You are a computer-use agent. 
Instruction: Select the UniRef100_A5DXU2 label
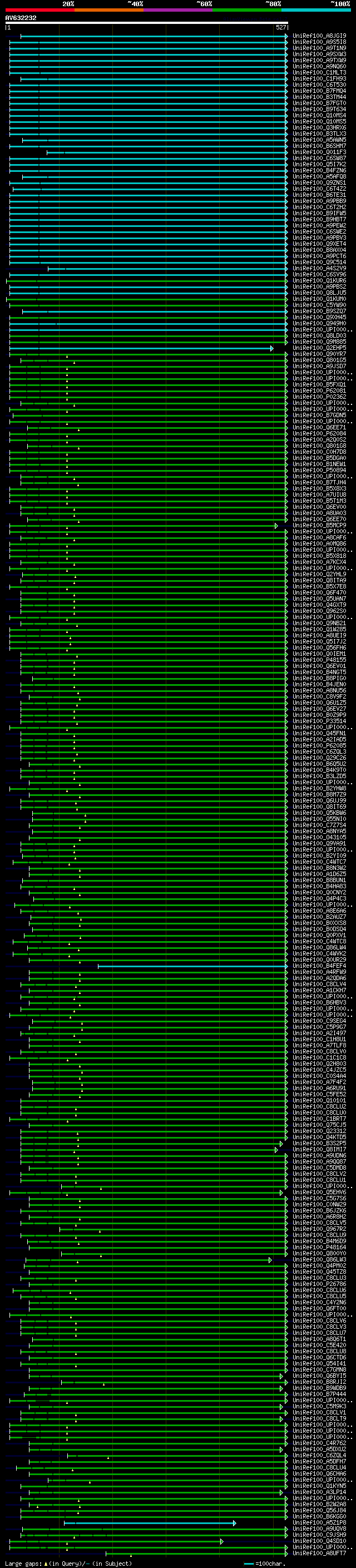pos(319,1450)
